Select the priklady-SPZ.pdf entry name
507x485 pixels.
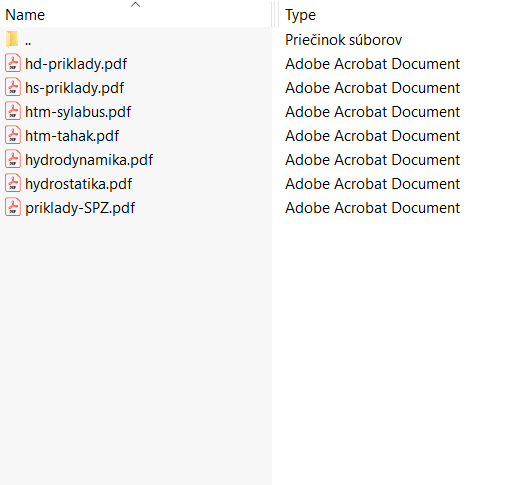[x=80, y=208]
